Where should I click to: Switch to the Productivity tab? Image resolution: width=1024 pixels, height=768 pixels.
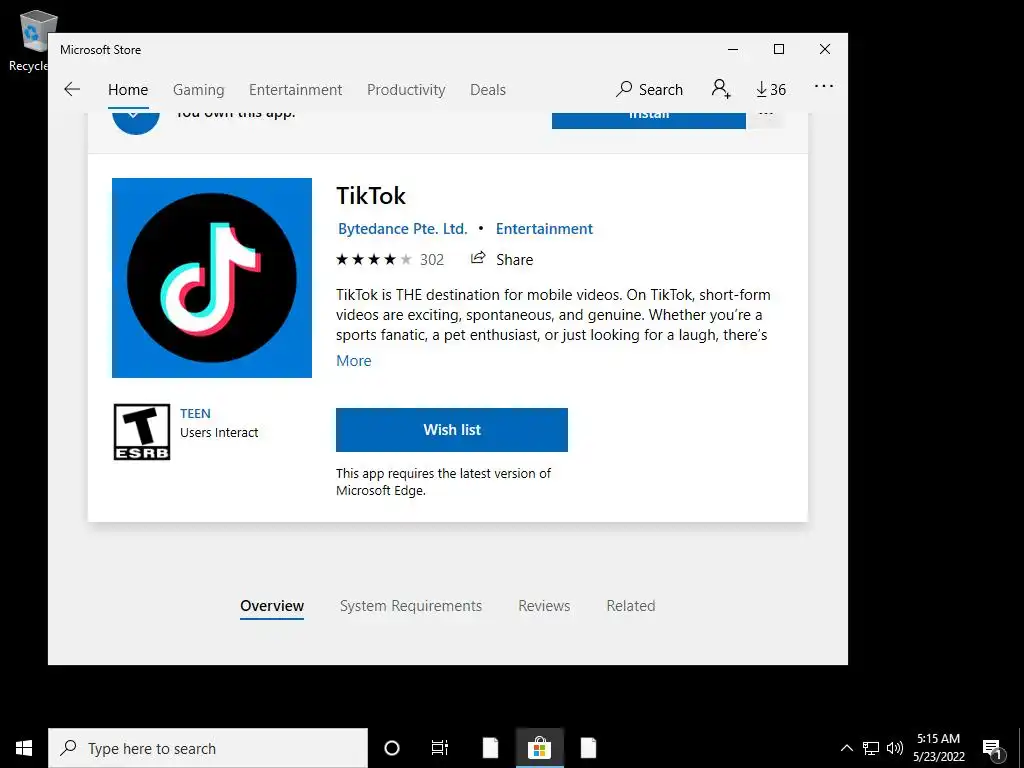click(x=406, y=89)
